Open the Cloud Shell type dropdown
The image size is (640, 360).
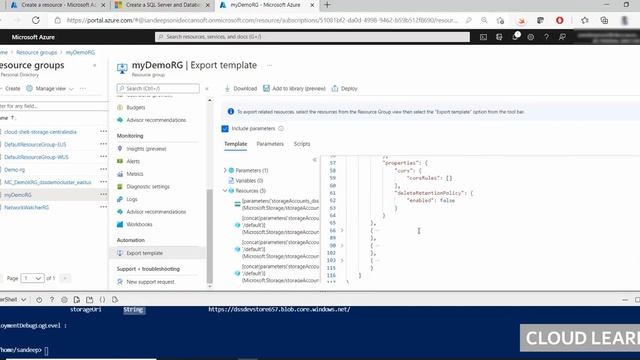coord(13,300)
